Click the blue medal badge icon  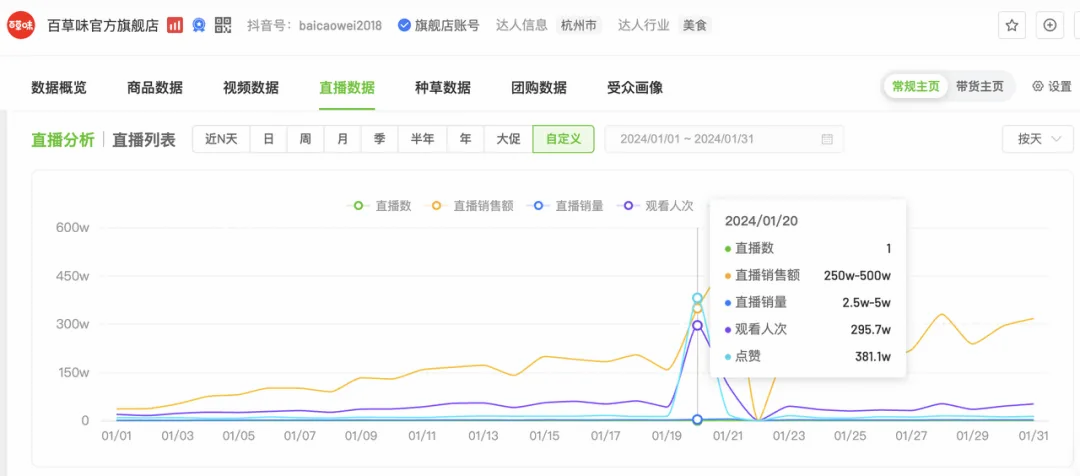[x=200, y=25]
